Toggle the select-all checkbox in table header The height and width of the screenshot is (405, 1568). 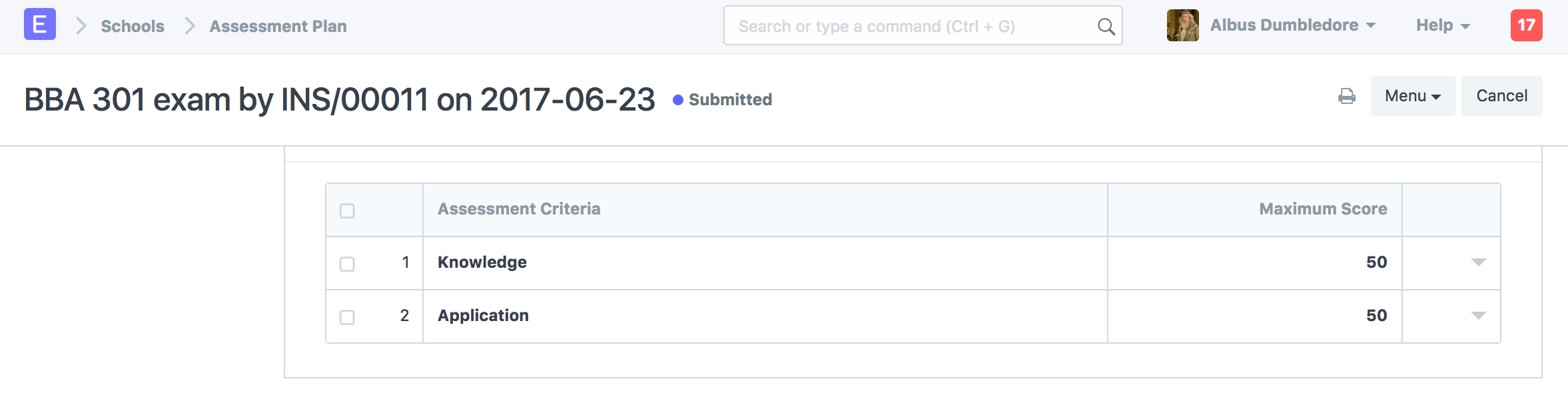(347, 210)
